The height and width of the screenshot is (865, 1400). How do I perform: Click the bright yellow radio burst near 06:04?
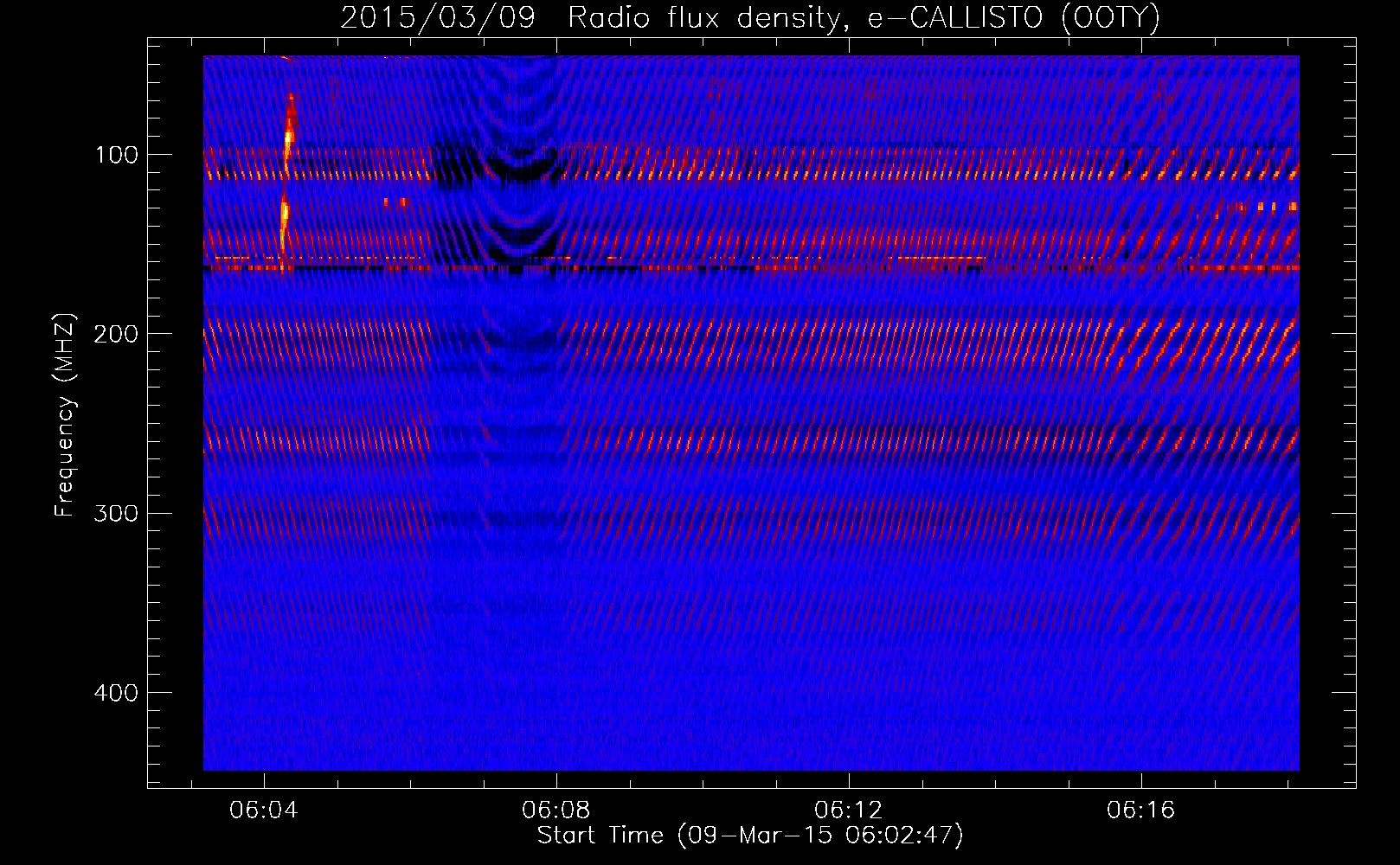[286, 182]
